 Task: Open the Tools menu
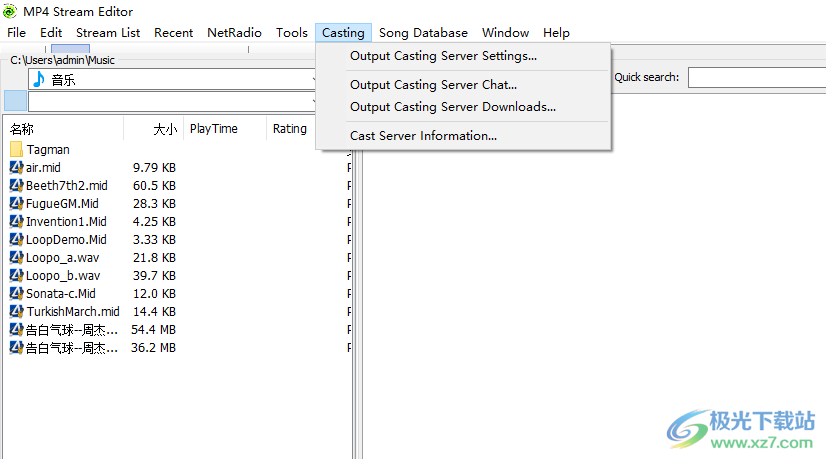(x=292, y=33)
